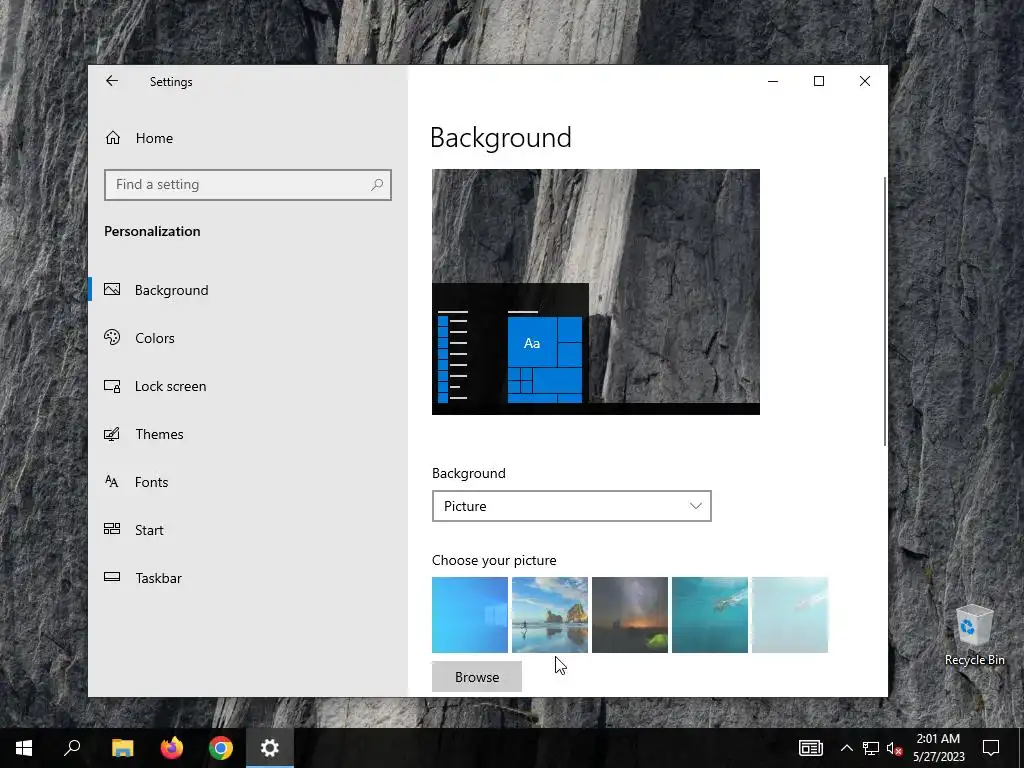Select the Themes brush icon
Image resolution: width=1024 pixels, height=768 pixels.
[x=112, y=434]
